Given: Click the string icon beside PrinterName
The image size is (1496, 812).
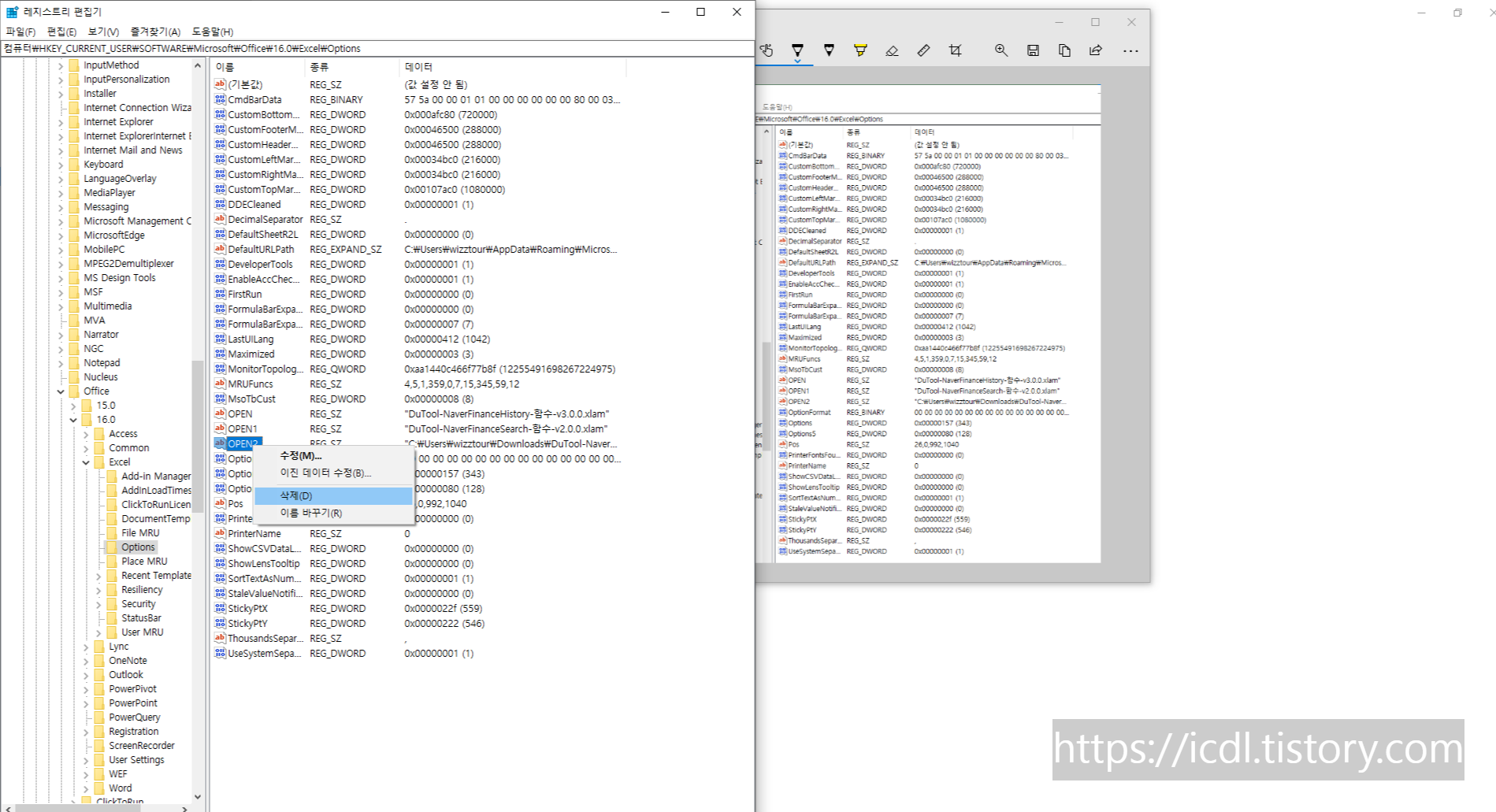Looking at the screenshot, I should (220, 533).
